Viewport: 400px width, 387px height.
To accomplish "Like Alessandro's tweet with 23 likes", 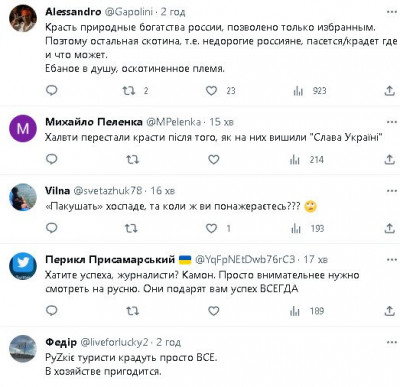I will pyautogui.click(x=211, y=91).
